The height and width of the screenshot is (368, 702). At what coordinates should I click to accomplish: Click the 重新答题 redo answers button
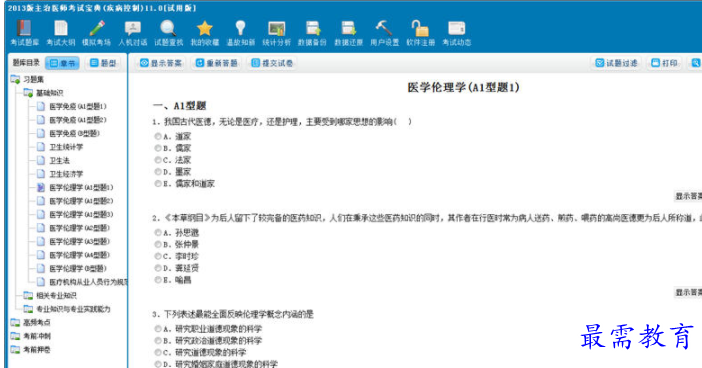pos(217,63)
